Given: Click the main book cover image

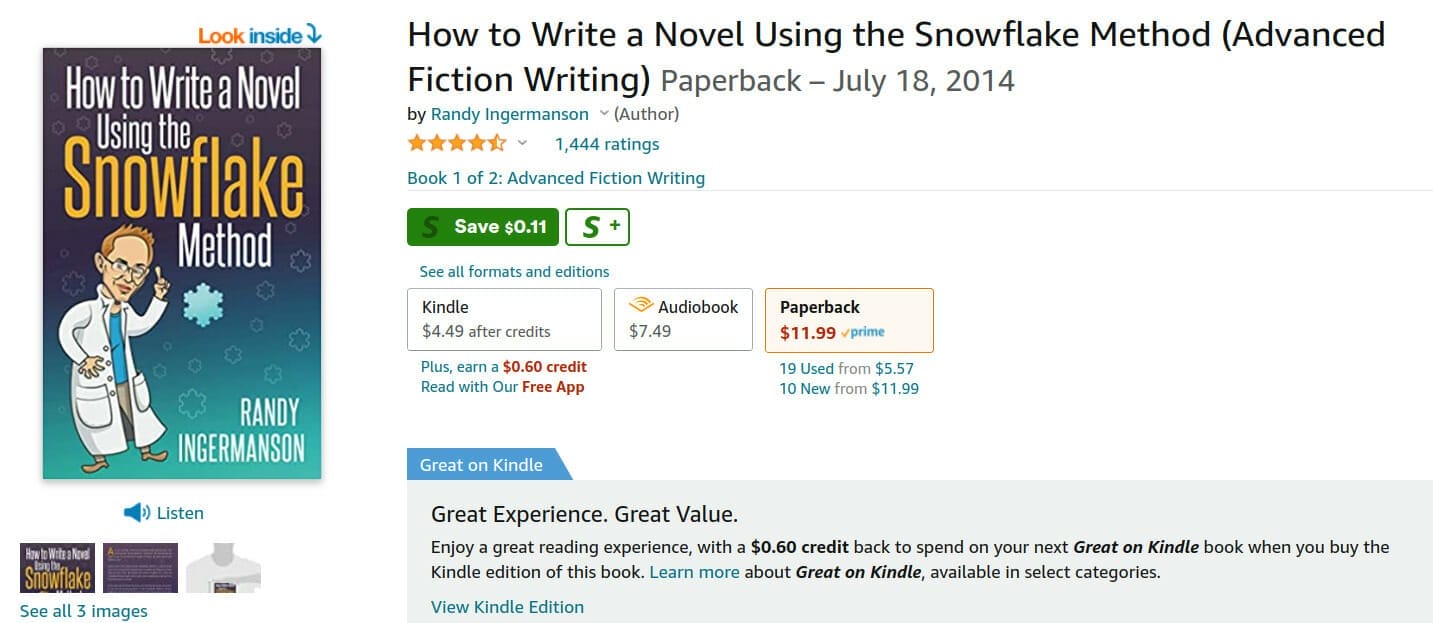Looking at the screenshot, I should click(x=182, y=263).
